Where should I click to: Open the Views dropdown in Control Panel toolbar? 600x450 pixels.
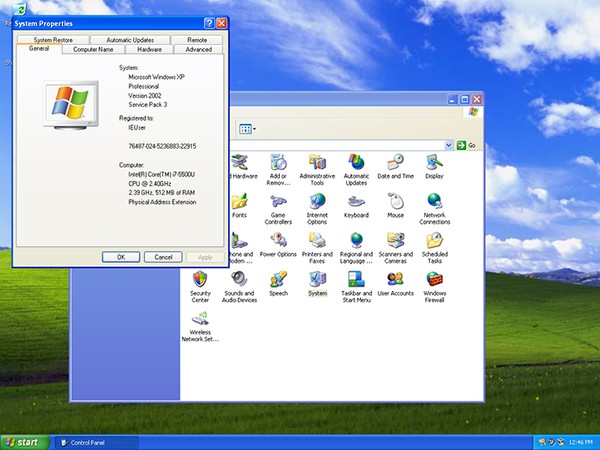tap(247, 129)
